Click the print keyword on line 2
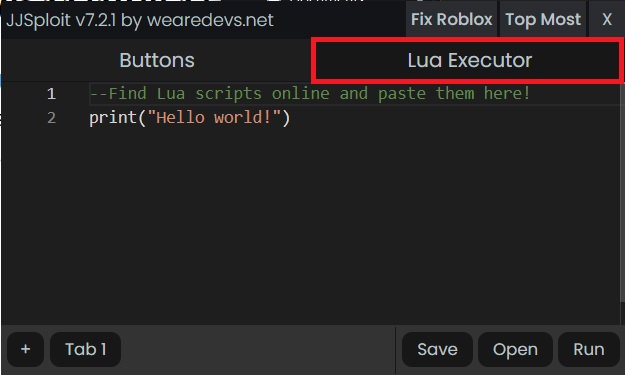 113,118
